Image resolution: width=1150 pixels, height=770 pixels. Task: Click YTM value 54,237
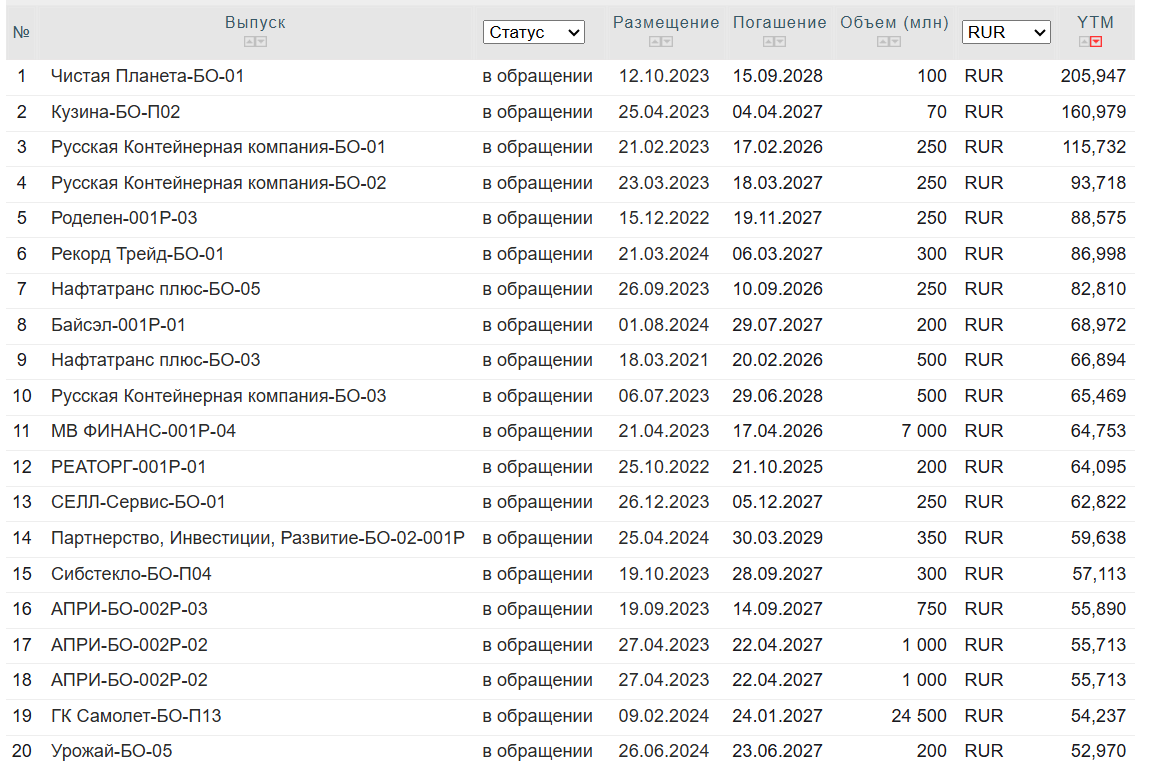tap(1098, 716)
